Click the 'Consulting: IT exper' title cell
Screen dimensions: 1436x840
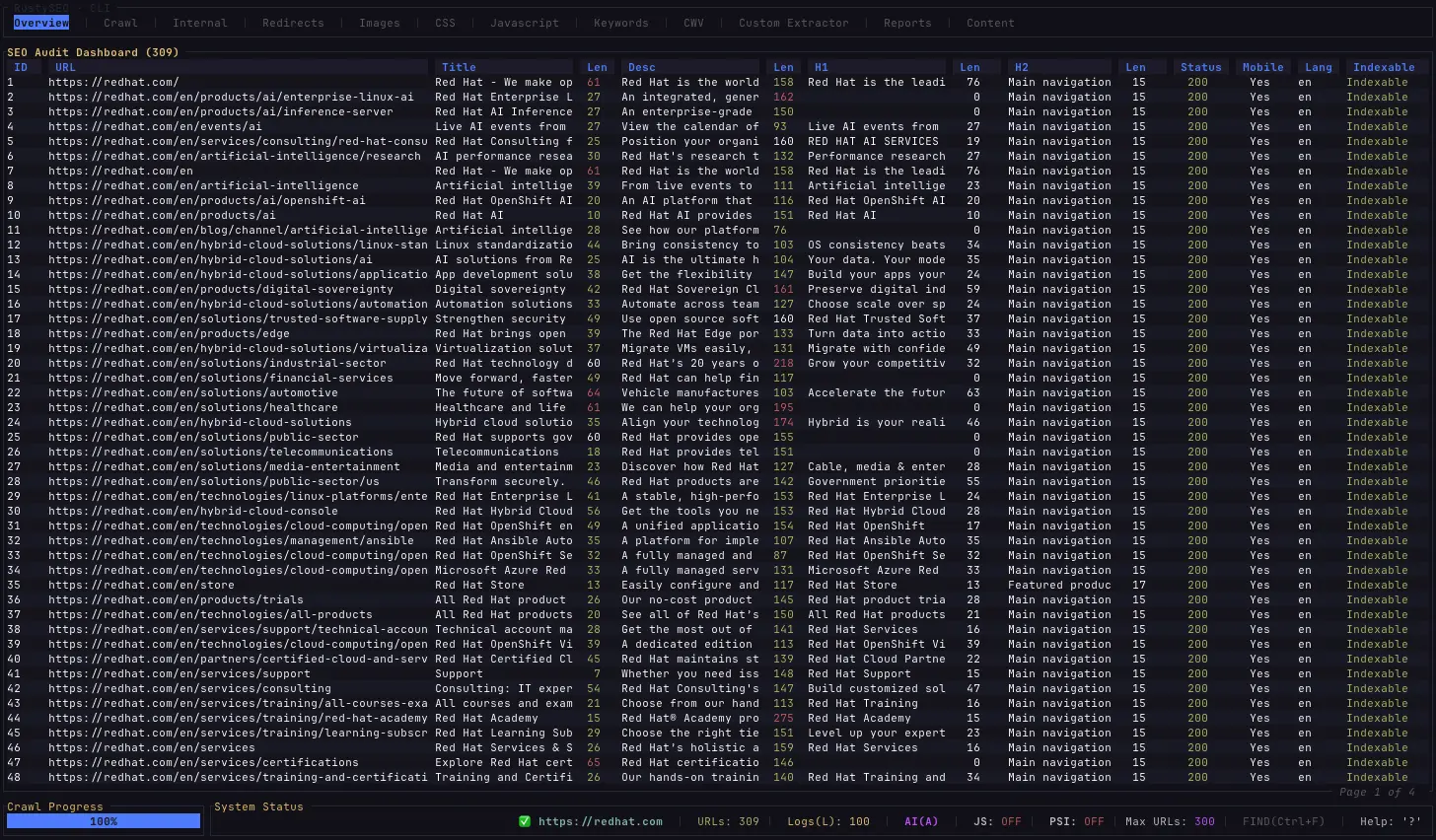pos(504,688)
